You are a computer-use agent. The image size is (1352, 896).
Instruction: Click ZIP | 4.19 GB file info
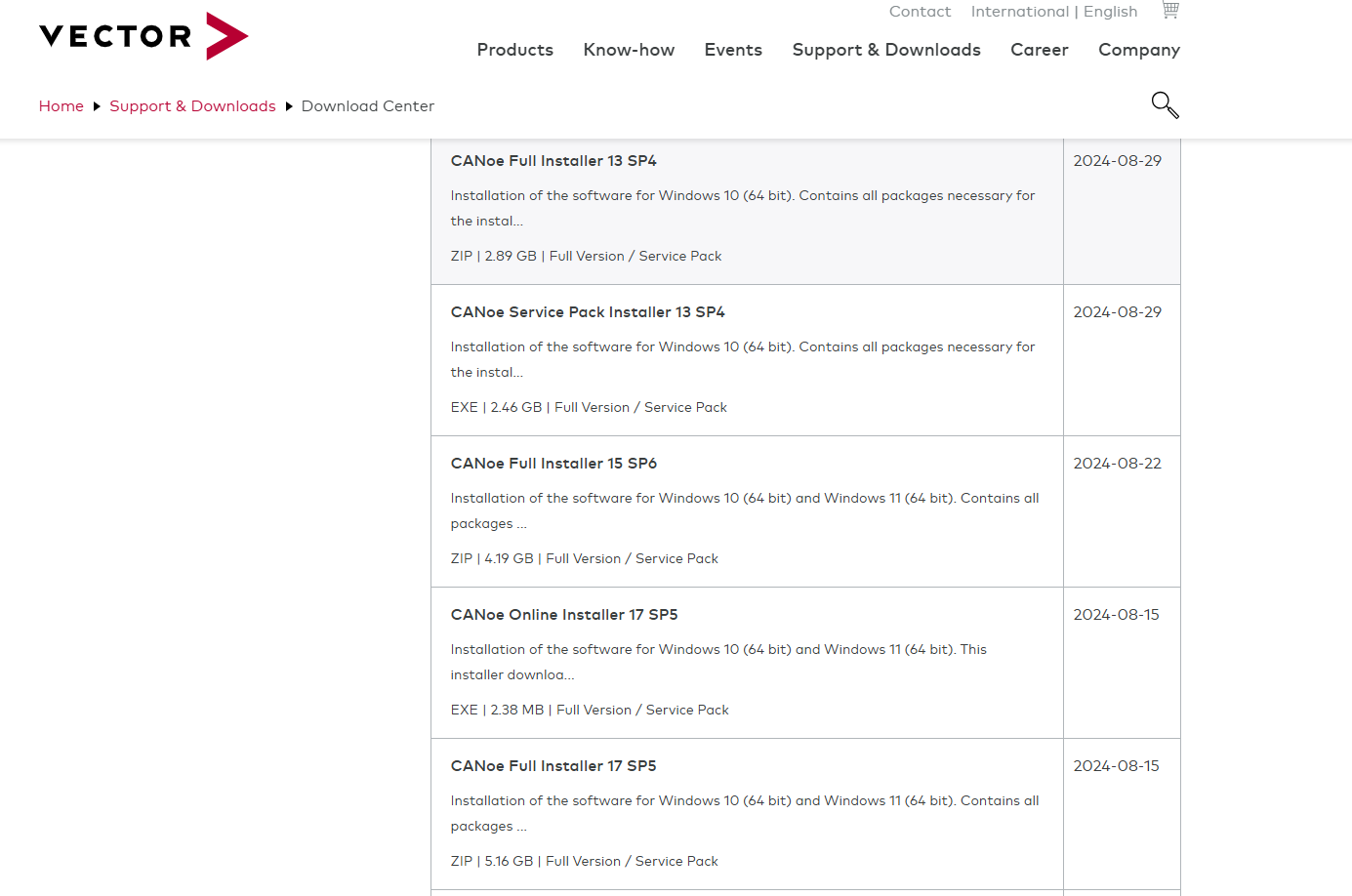[x=584, y=558]
